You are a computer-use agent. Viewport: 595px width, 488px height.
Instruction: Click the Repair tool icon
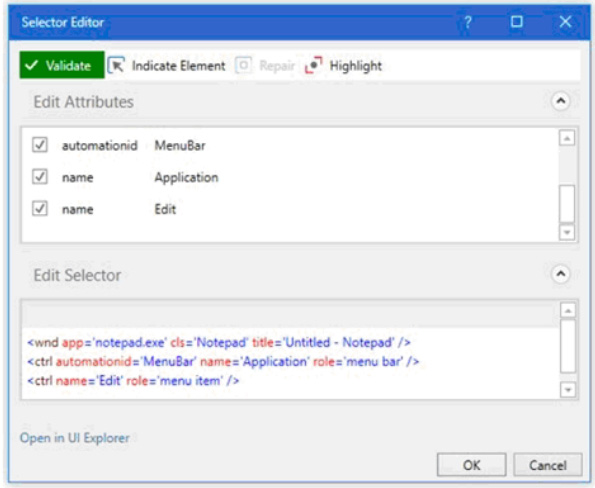[243, 65]
